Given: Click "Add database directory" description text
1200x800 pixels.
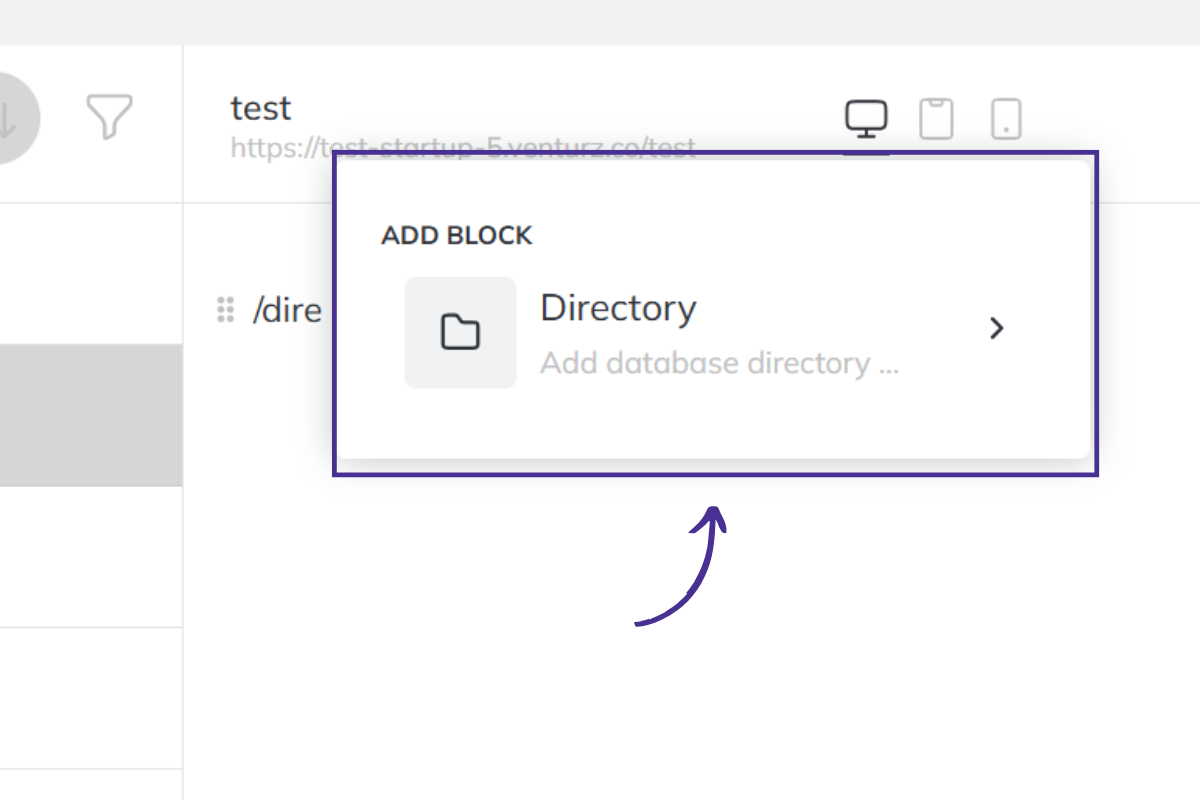Looking at the screenshot, I should tap(718, 363).
